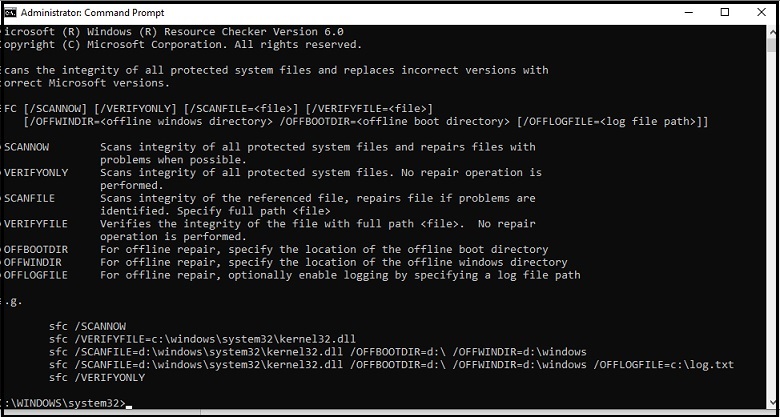780x417 pixels.
Task: Click the VERIFYONLY option in the description list
Action: (36, 173)
